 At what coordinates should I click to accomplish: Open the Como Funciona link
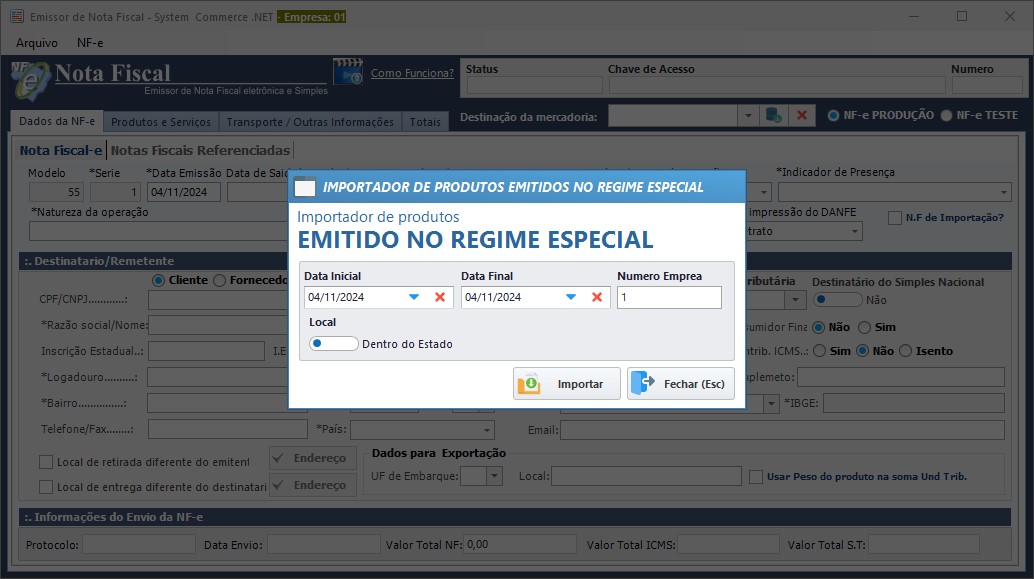pos(412,73)
